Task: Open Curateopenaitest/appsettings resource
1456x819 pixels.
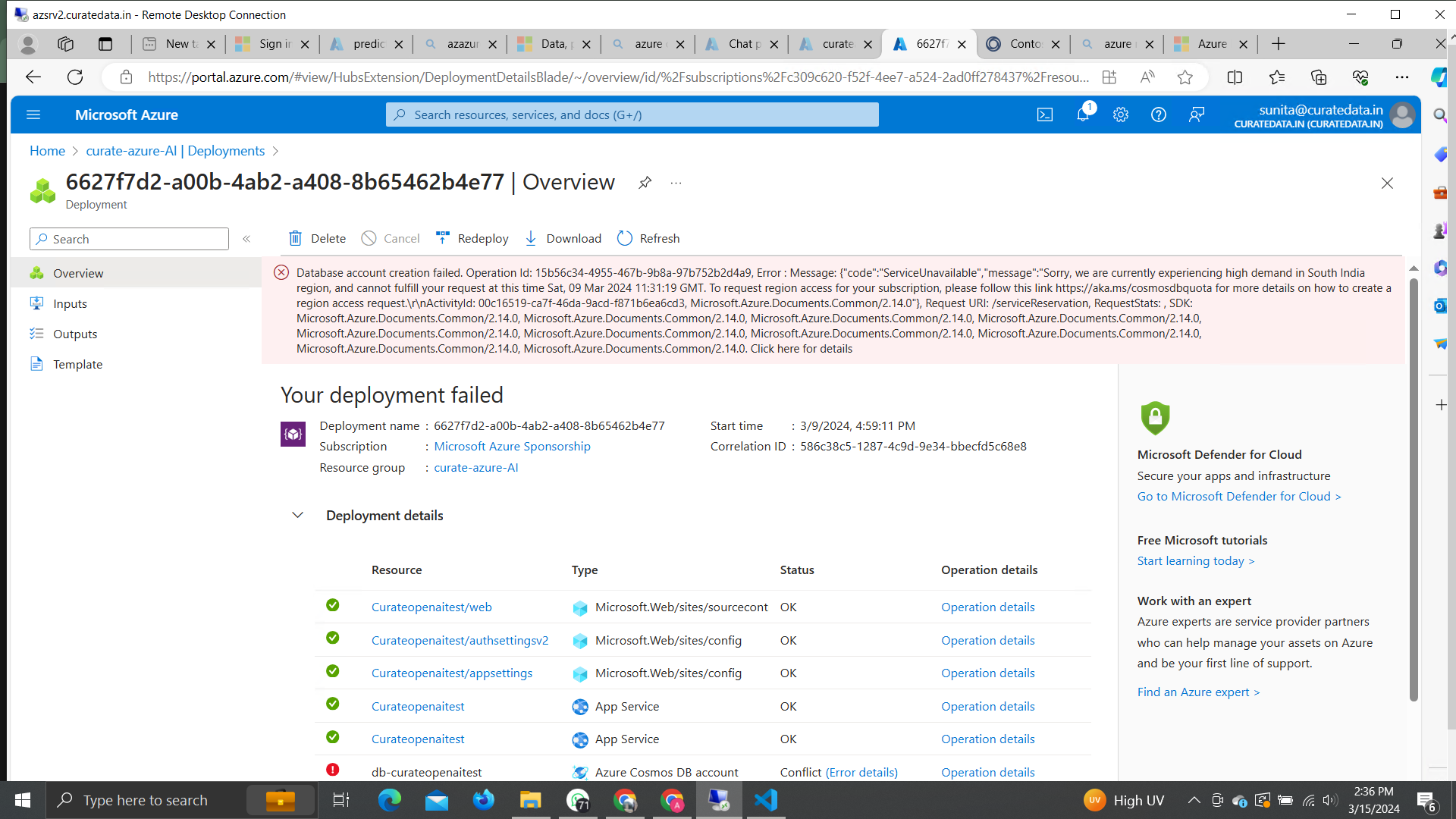Action: pyautogui.click(x=452, y=673)
